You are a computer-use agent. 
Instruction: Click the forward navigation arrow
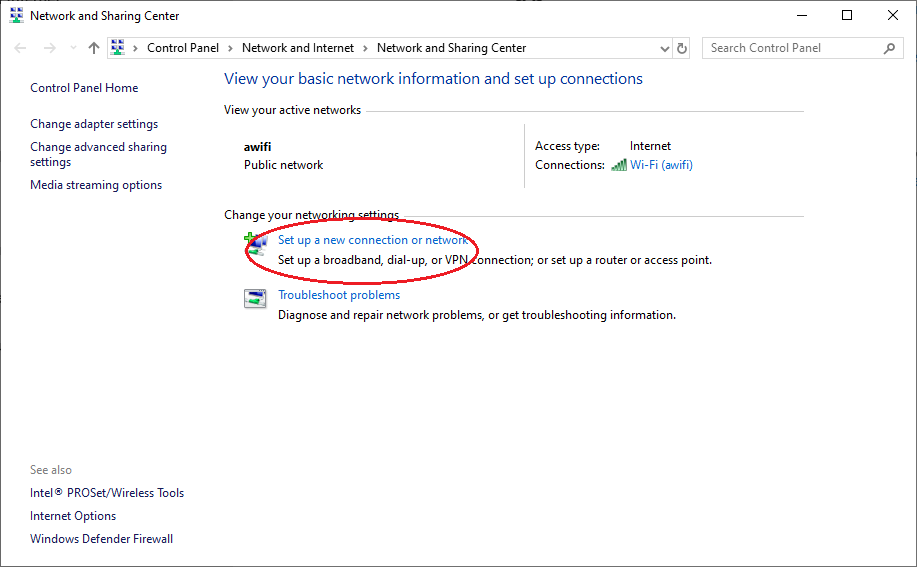click(x=48, y=48)
